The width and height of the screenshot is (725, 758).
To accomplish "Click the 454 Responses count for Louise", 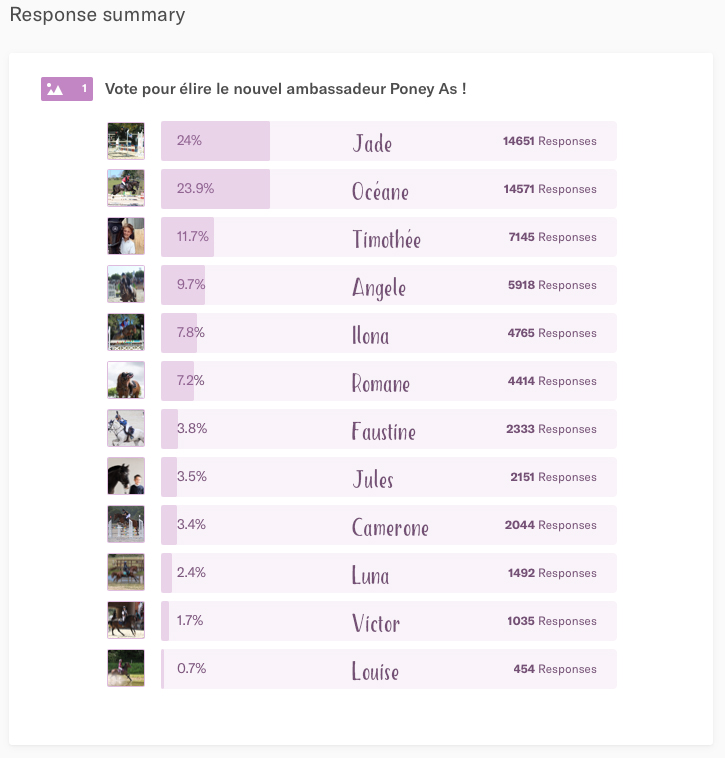I will [x=555, y=669].
